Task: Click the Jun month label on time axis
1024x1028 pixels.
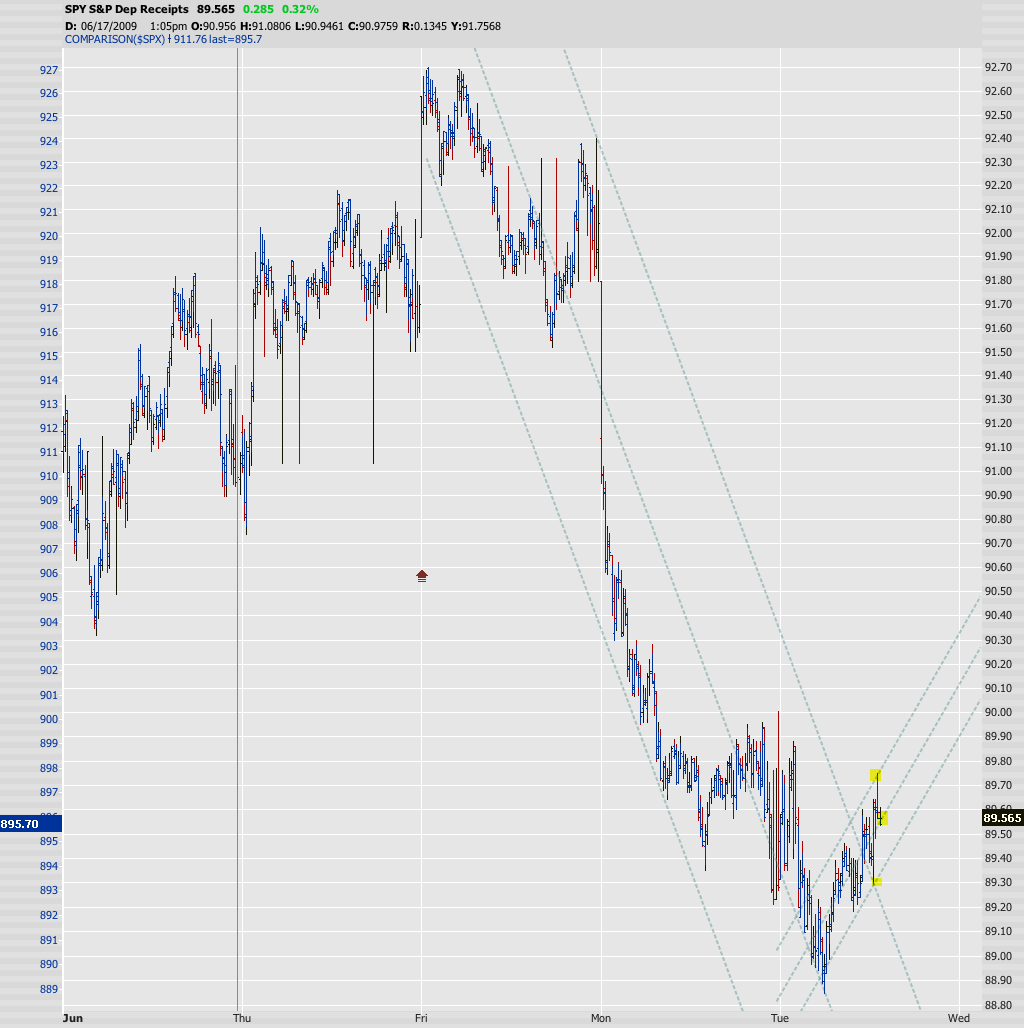Action: pyautogui.click(x=72, y=1018)
